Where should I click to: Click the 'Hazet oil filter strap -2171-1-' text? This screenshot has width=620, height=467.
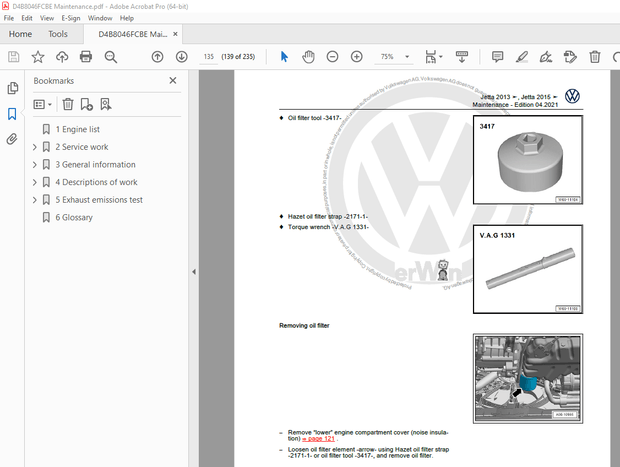pyautogui.click(x=328, y=216)
